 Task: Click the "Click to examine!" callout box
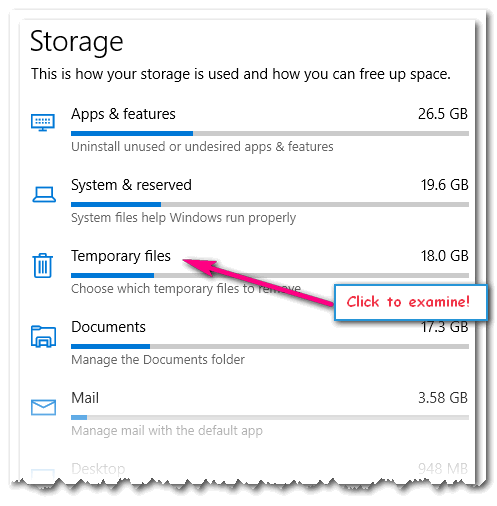[410, 302]
